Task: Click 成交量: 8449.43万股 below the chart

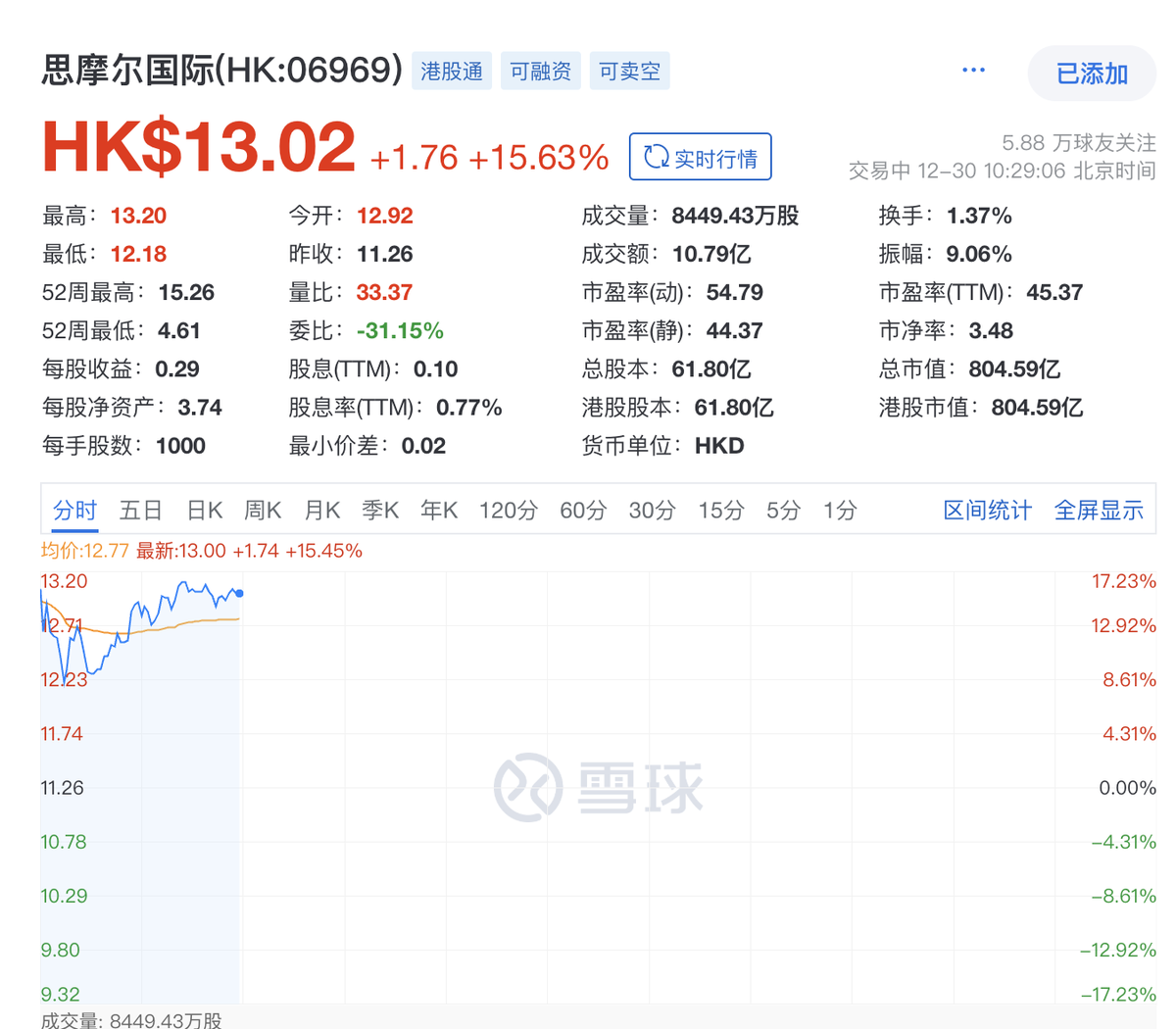Action: 131,1019
